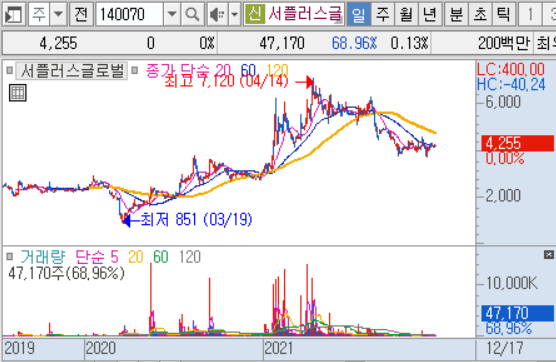
Task: Click the 12/17 date label
Action: click(x=505, y=348)
